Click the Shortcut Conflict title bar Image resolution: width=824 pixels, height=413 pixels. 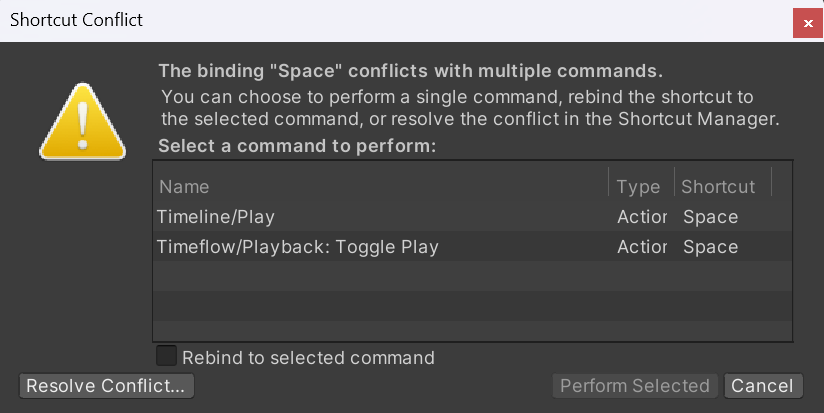pyautogui.click(x=394, y=20)
